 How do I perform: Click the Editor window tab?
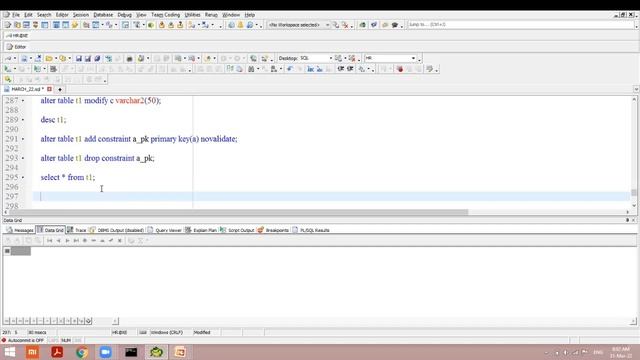(x=16, y=47)
